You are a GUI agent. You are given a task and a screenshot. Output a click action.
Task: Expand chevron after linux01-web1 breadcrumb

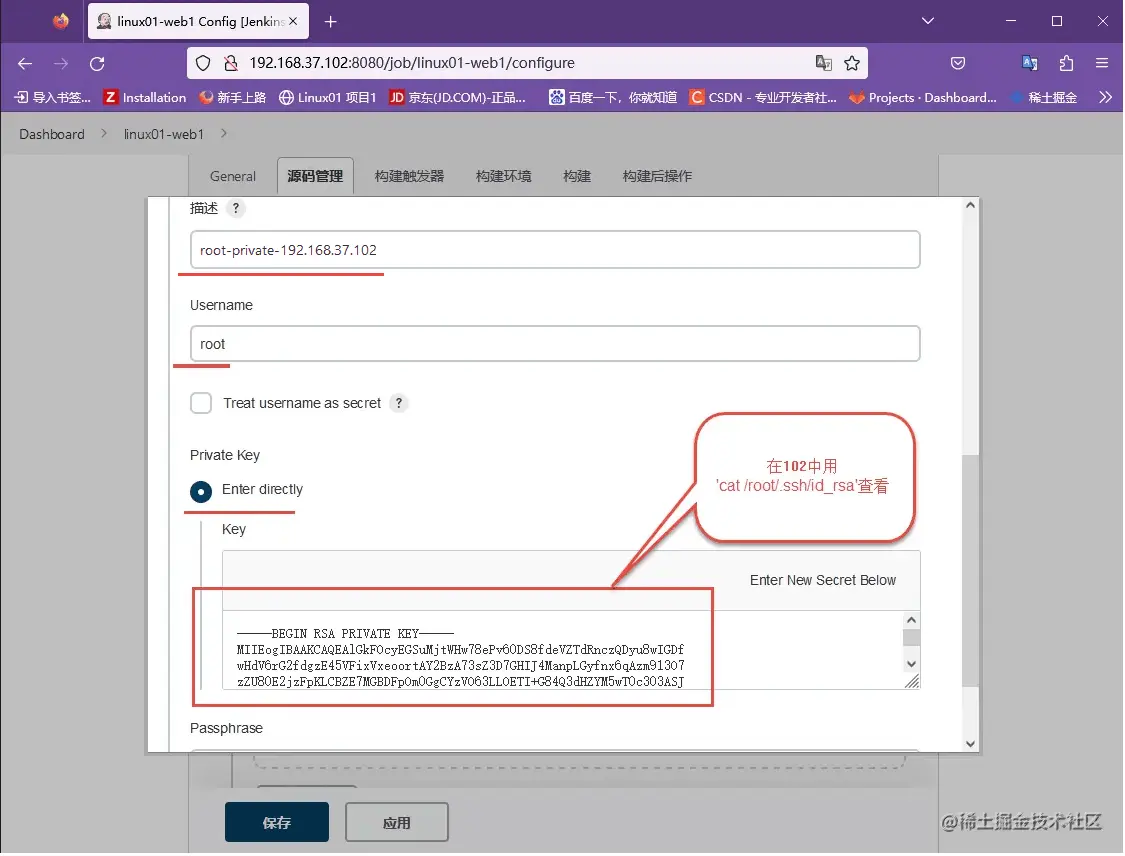coord(224,133)
